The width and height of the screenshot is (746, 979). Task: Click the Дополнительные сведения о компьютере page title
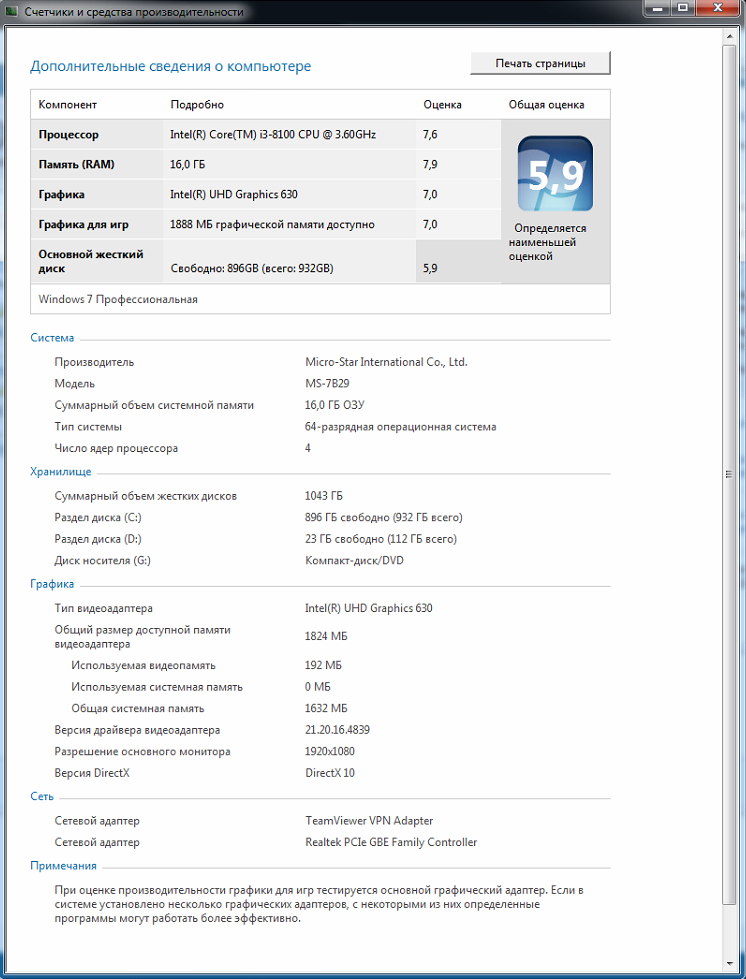pyautogui.click(x=170, y=66)
